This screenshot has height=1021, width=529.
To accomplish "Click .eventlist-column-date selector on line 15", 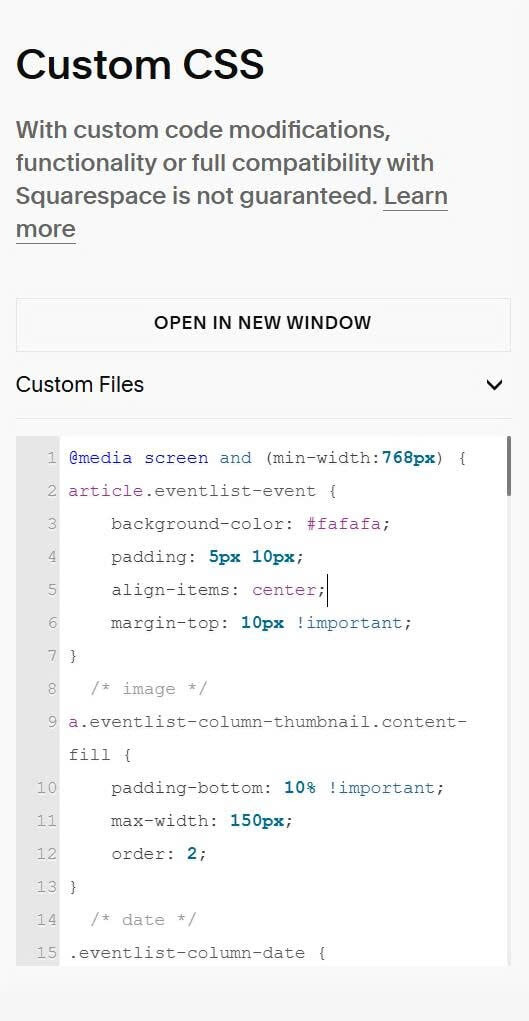I will [187, 953].
